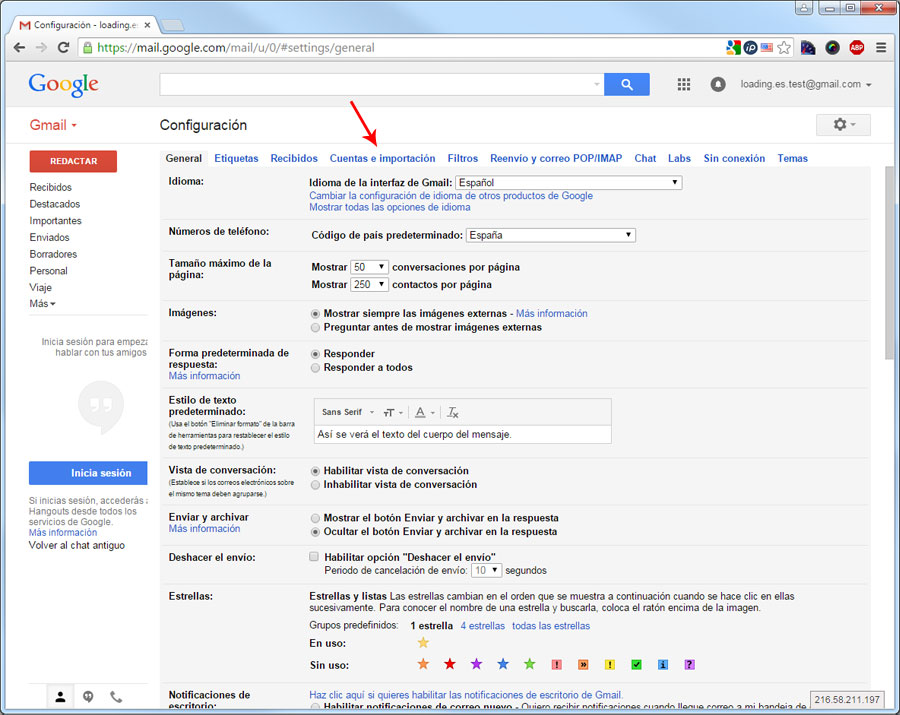Select the Responder default reply option
Image resolution: width=900 pixels, height=715 pixels.
pos(315,354)
